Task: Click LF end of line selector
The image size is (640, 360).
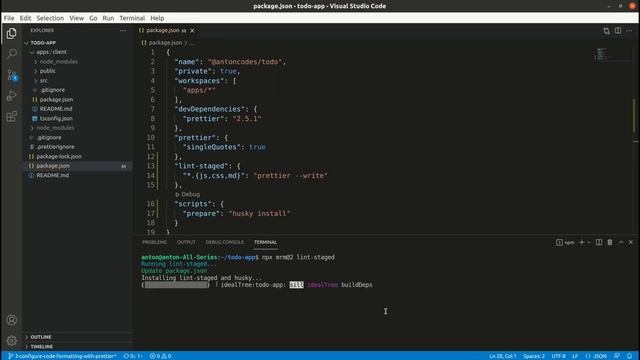Action: coord(575,356)
